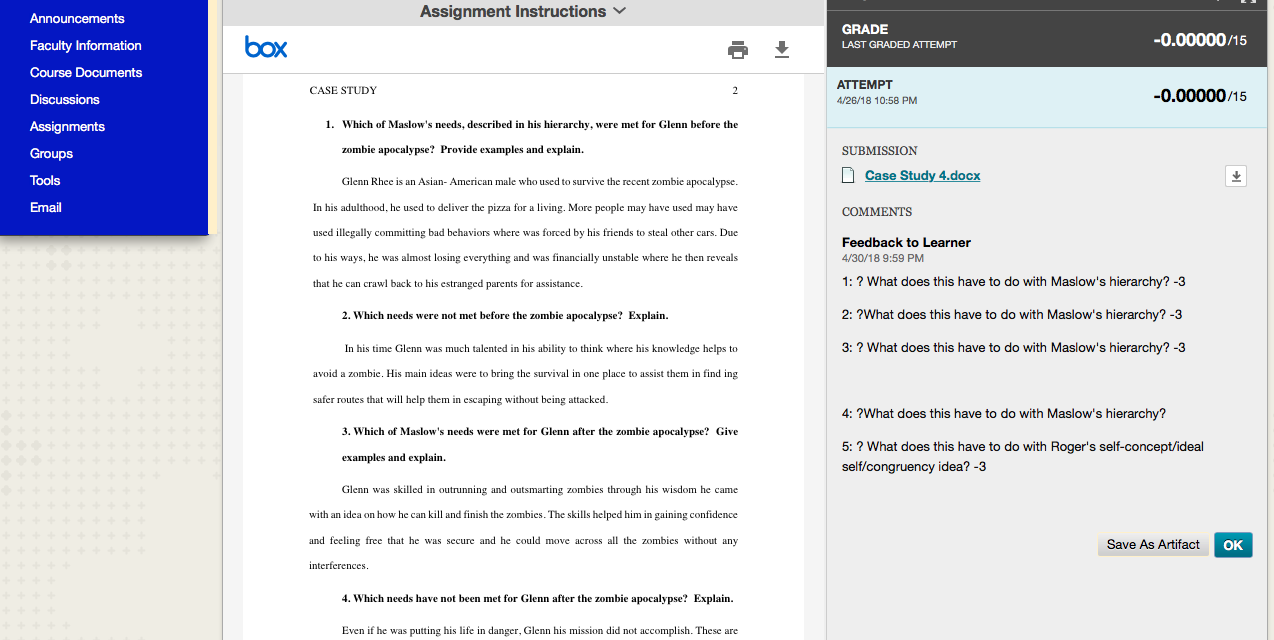The width and height of the screenshot is (1274, 640).
Task: Open the Groups page
Action: click(51, 153)
